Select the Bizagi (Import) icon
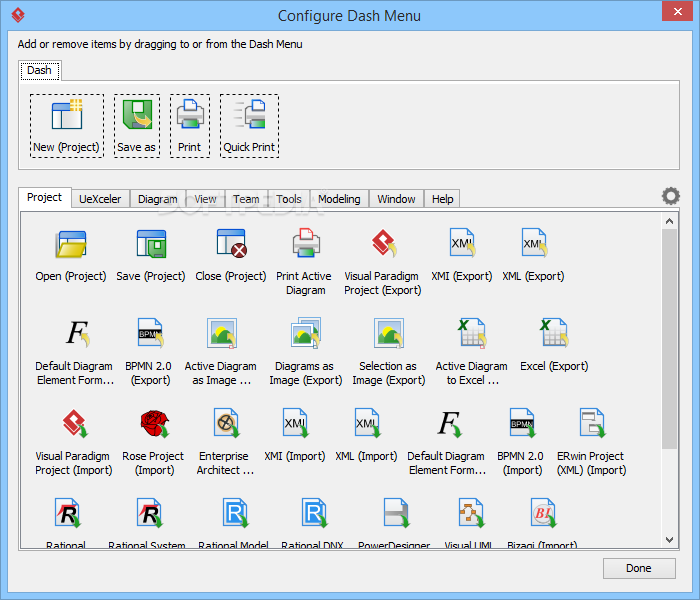This screenshot has width=700, height=600. [543, 513]
